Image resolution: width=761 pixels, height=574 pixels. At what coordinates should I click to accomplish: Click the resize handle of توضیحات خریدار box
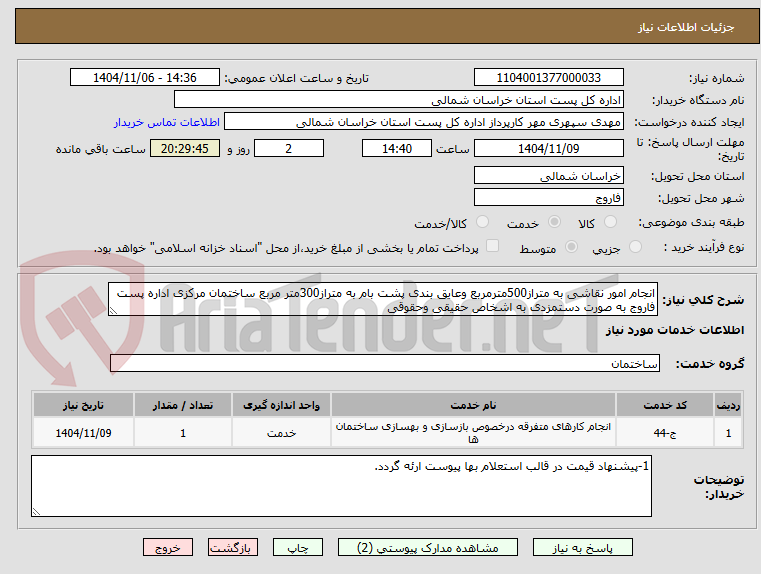pos(36,511)
